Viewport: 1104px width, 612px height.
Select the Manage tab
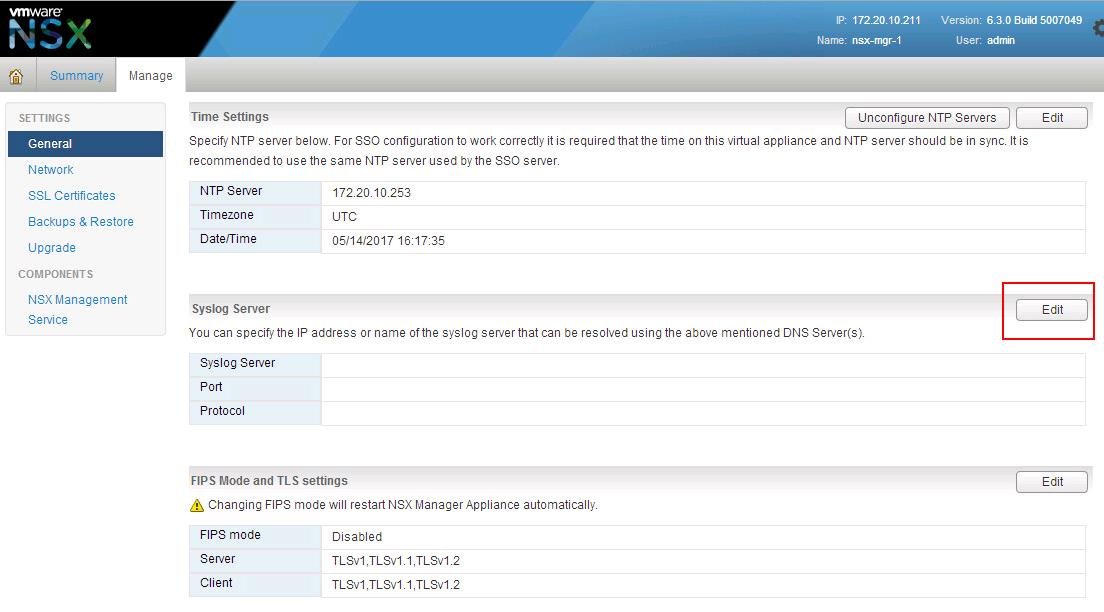click(x=150, y=76)
